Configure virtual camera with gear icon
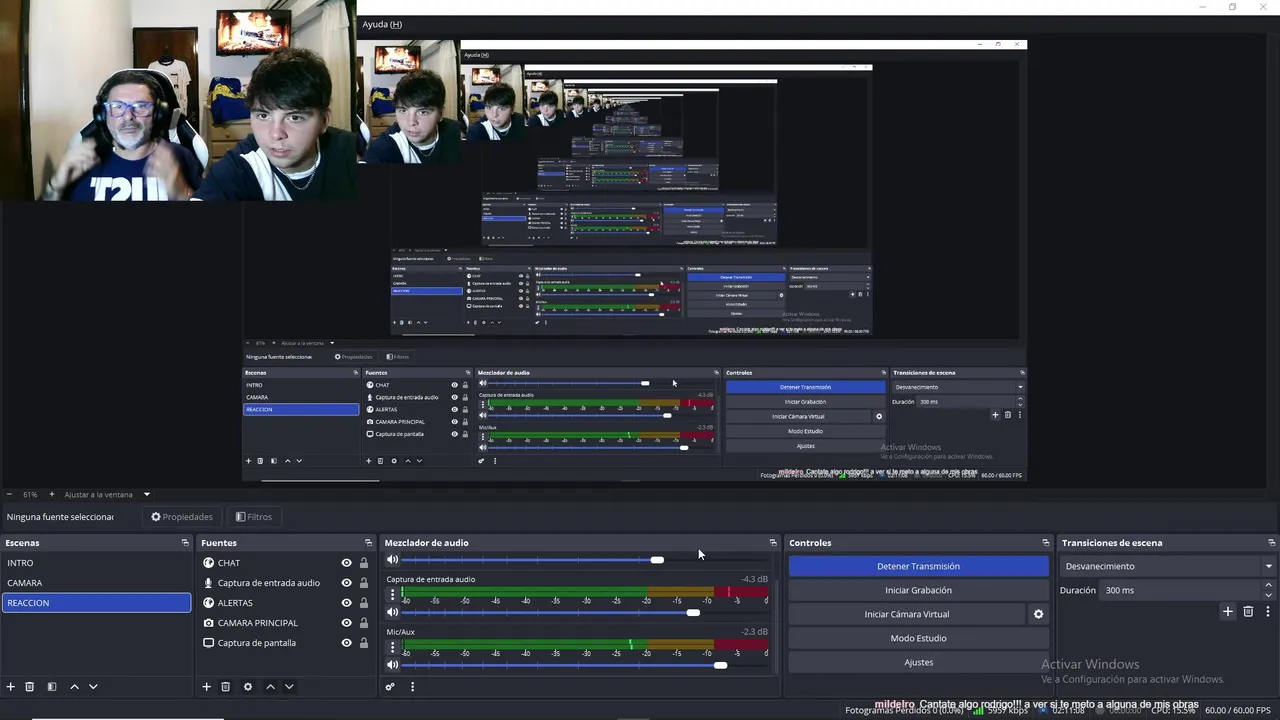 click(1038, 614)
